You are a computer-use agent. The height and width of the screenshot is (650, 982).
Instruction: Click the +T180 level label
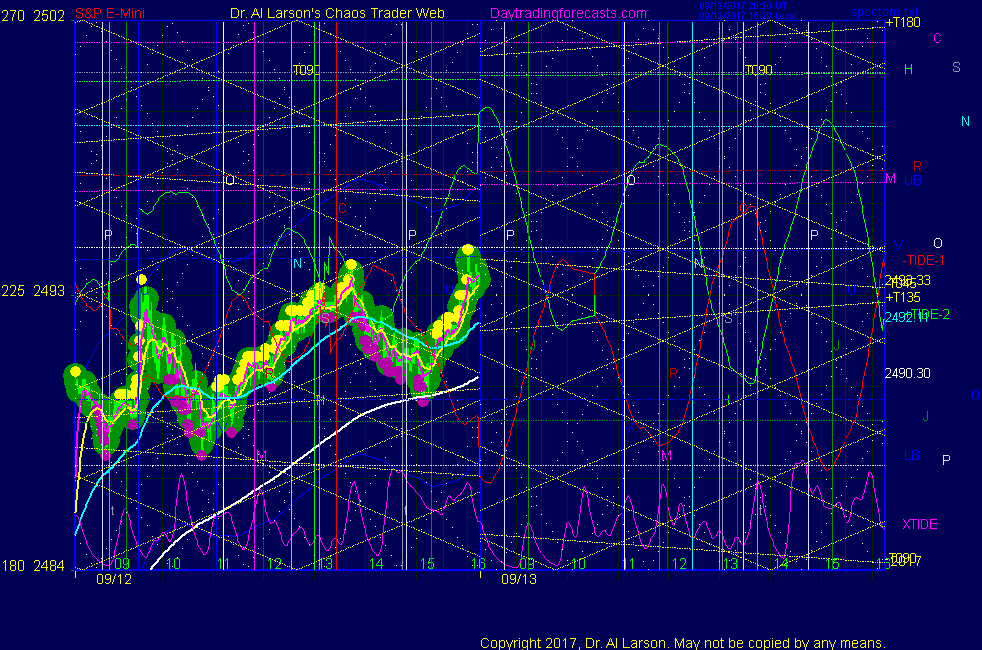pyautogui.click(x=903, y=23)
